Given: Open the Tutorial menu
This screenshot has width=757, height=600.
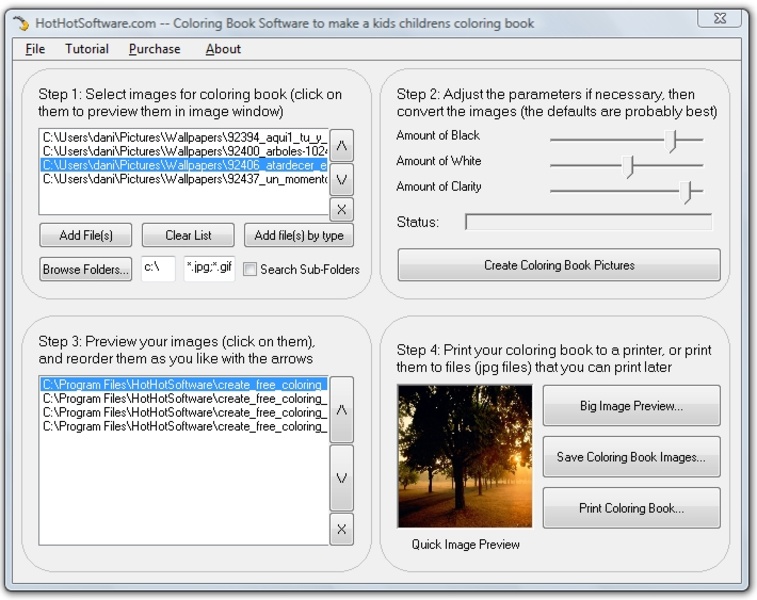Looking at the screenshot, I should click(x=87, y=49).
